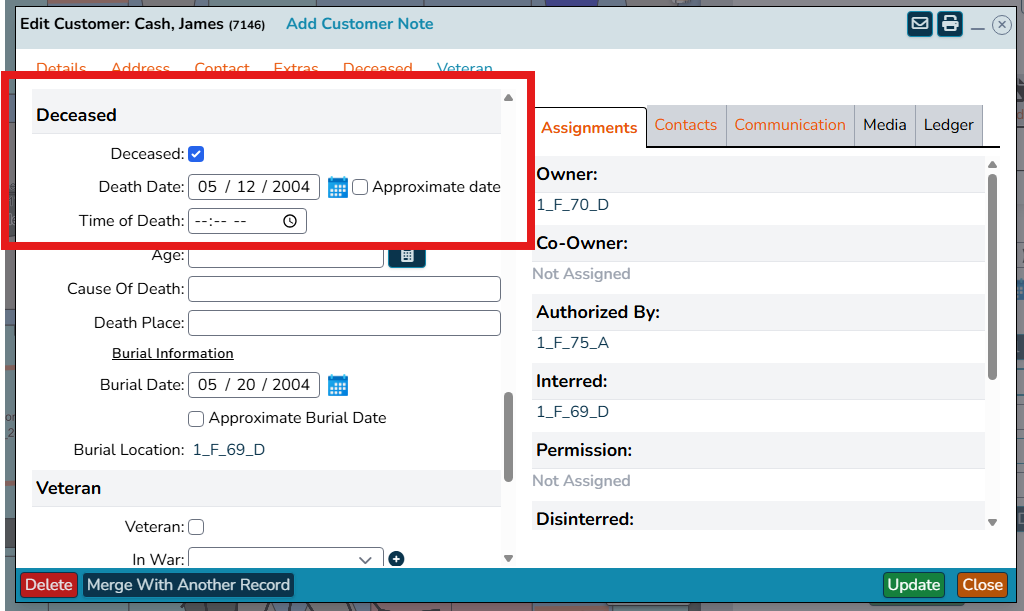Uncheck the Deceased checkbox
This screenshot has height=611, width=1024.
(196, 154)
